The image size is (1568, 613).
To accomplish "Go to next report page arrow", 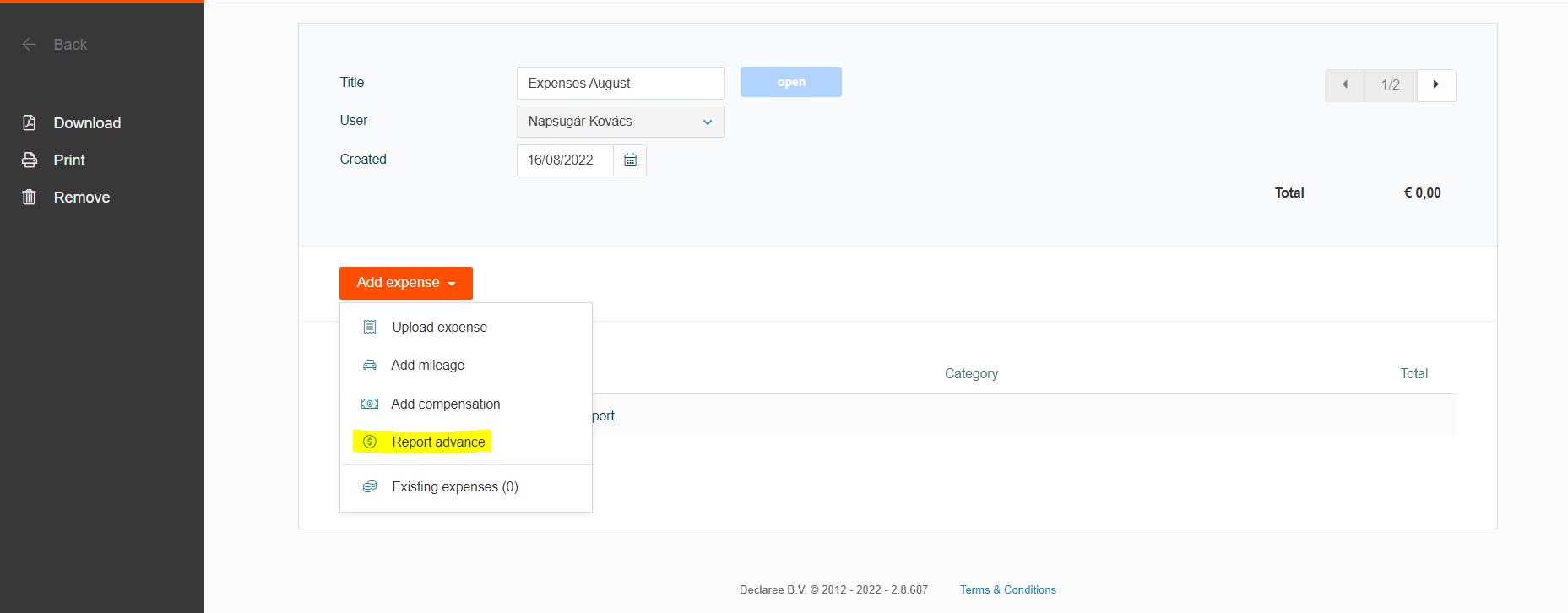I will (x=1435, y=85).
